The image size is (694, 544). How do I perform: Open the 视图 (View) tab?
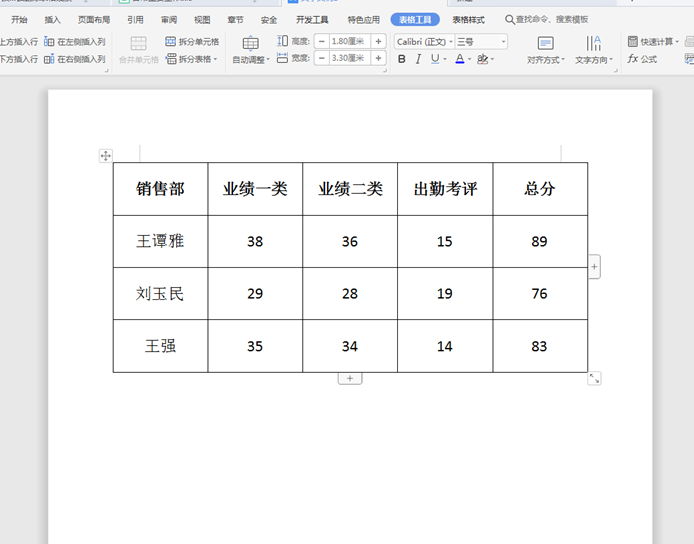pos(202,19)
